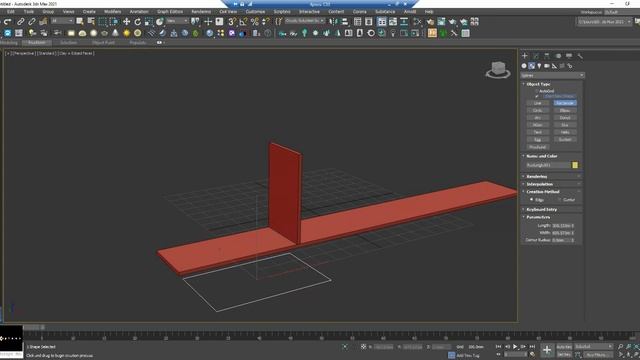Click the Ellipse shape button

[x=565, y=111]
